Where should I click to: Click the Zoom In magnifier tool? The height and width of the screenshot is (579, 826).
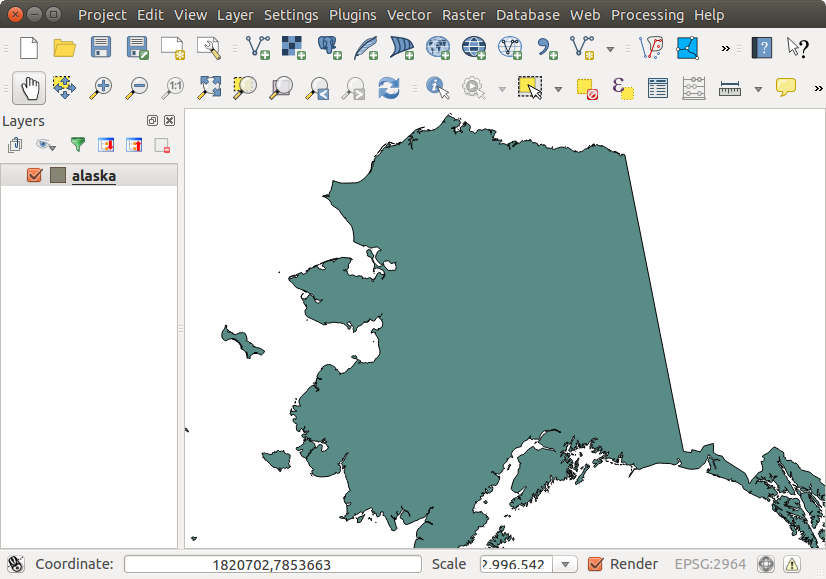[100, 88]
